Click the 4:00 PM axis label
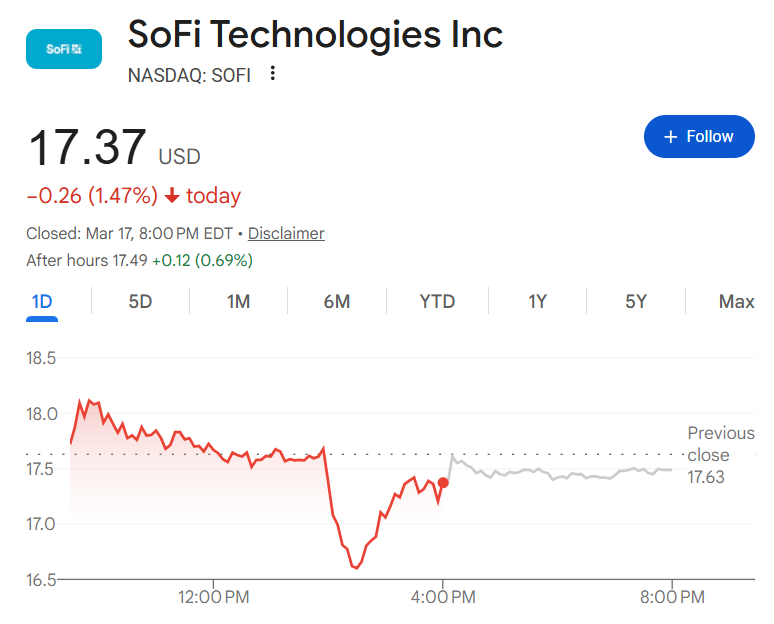774x624 pixels. 443,597
